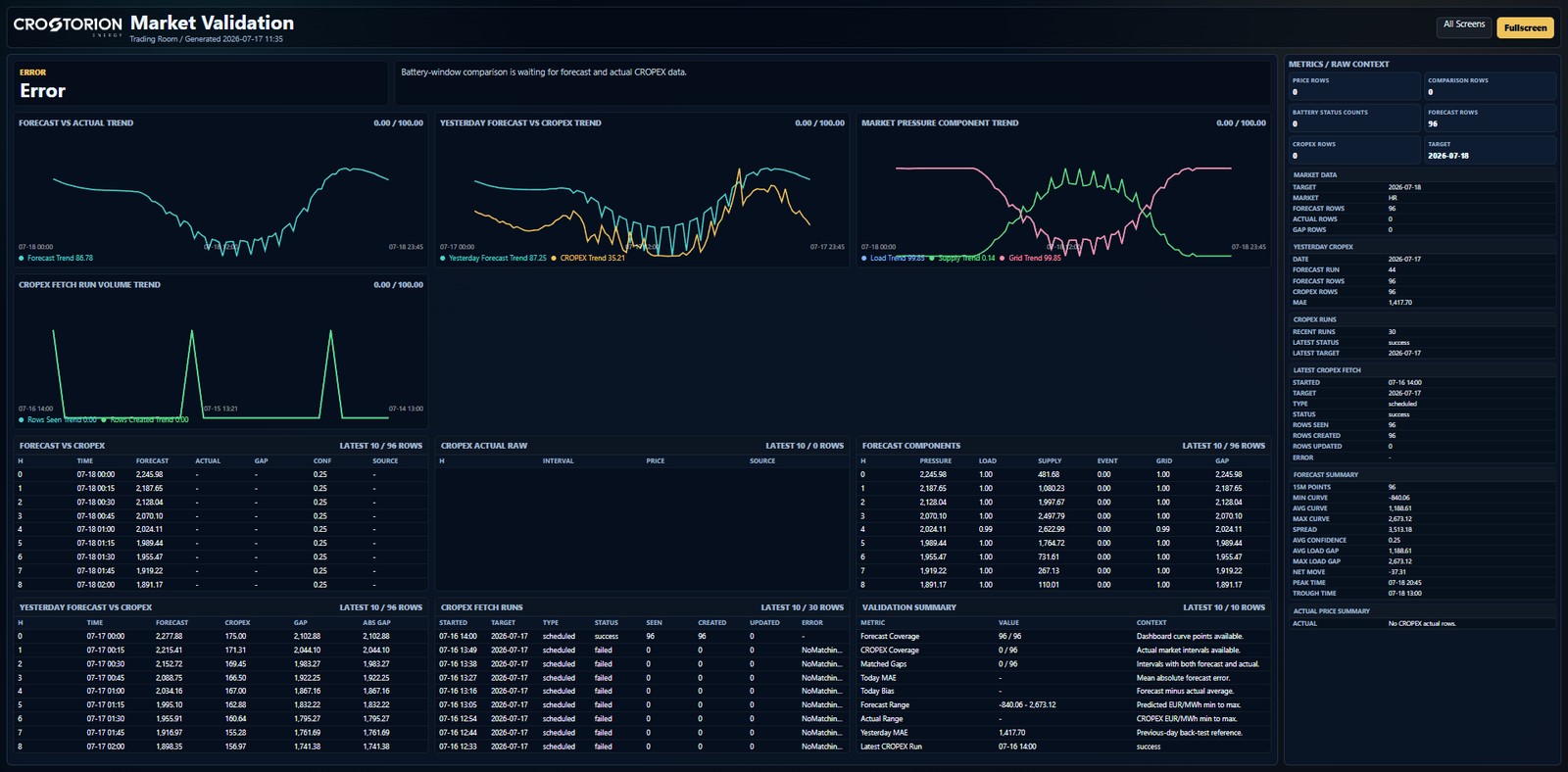Click the yellow CROPEX Trend 35.21 legend dot
The height and width of the screenshot is (772, 1568).
(x=554, y=259)
